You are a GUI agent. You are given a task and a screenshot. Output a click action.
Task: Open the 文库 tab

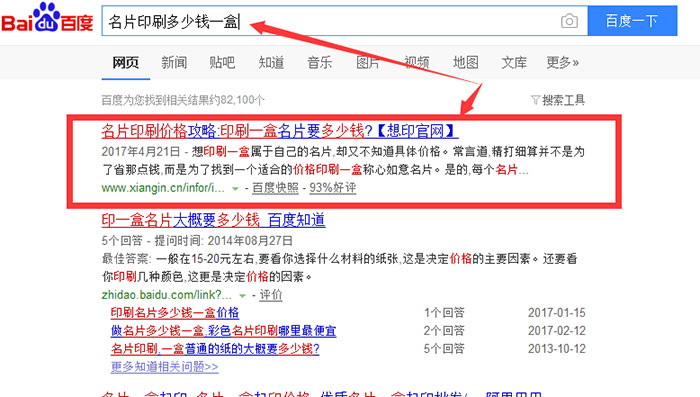pyautogui.click(x=514, y=62)
